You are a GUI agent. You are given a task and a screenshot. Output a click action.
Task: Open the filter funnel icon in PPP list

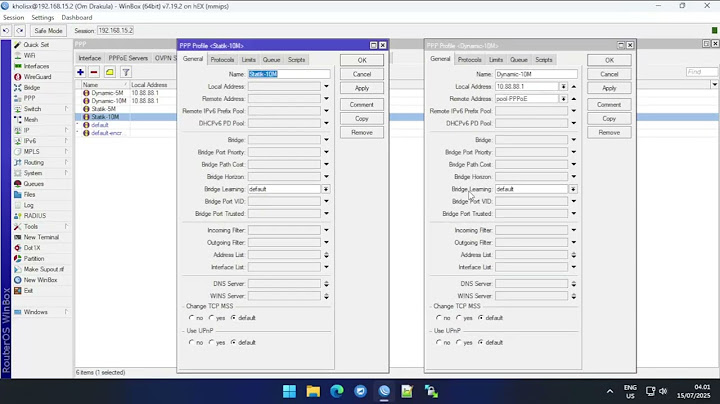pyautogui.click(x=126, y=72)
